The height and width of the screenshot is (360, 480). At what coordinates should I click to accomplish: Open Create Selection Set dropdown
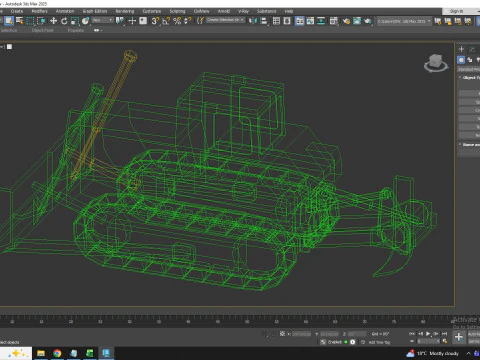pos(225,20)
